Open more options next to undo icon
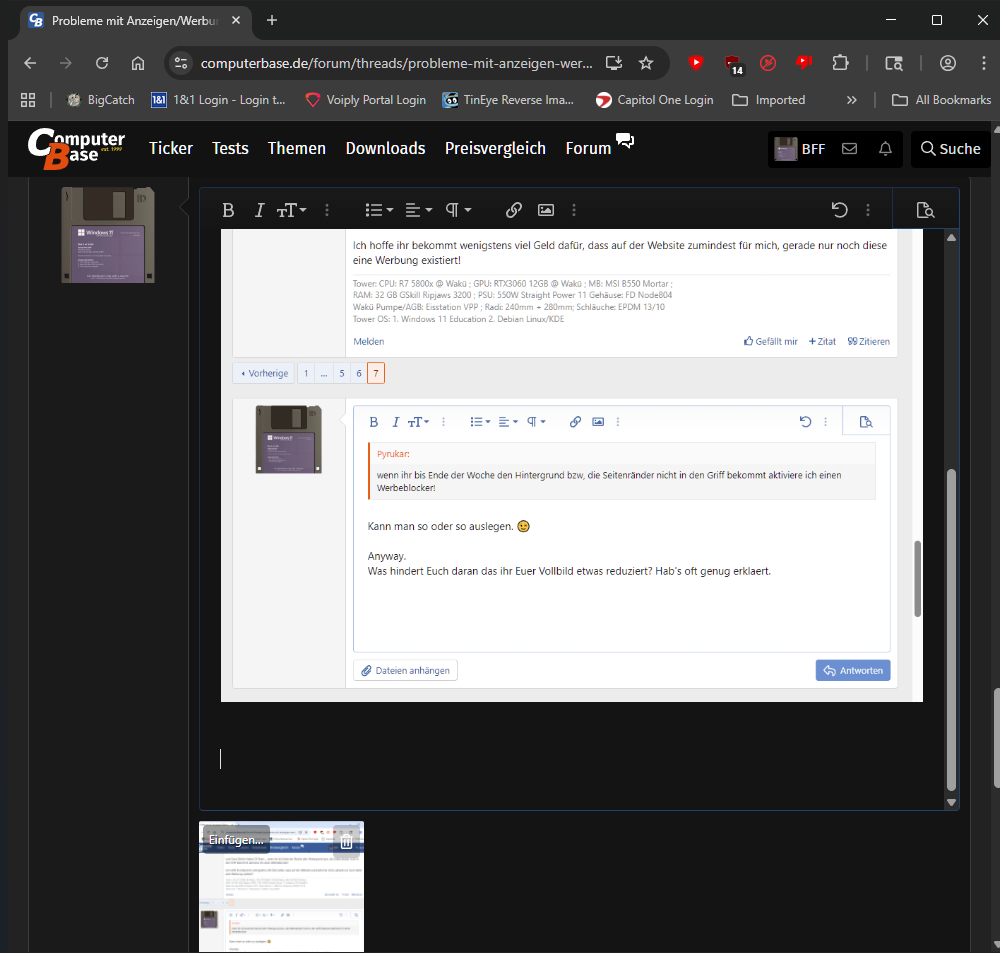The height and width of the screenshot is (953, 1000). [x=868, y=210]
